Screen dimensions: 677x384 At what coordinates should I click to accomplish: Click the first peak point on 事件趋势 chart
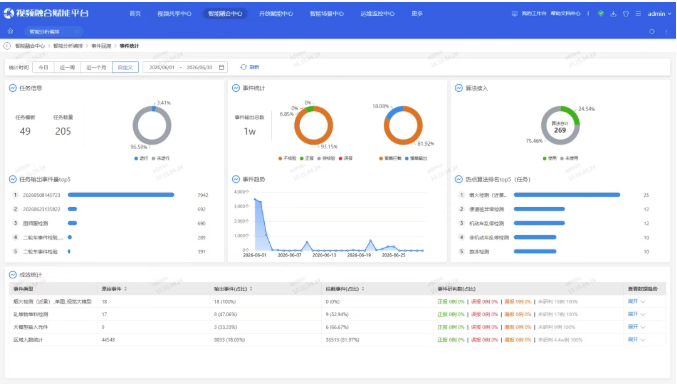tap(255, 200)
